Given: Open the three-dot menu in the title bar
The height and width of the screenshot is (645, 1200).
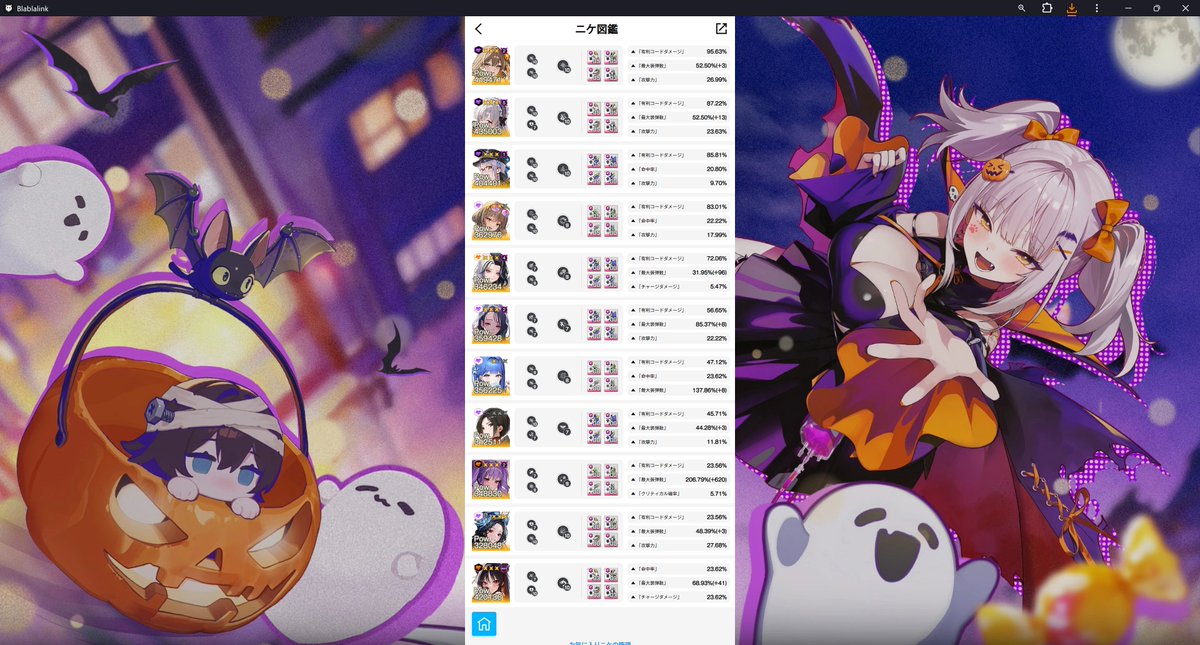Looking at the screenshot, I should (x=1097, y=7).
